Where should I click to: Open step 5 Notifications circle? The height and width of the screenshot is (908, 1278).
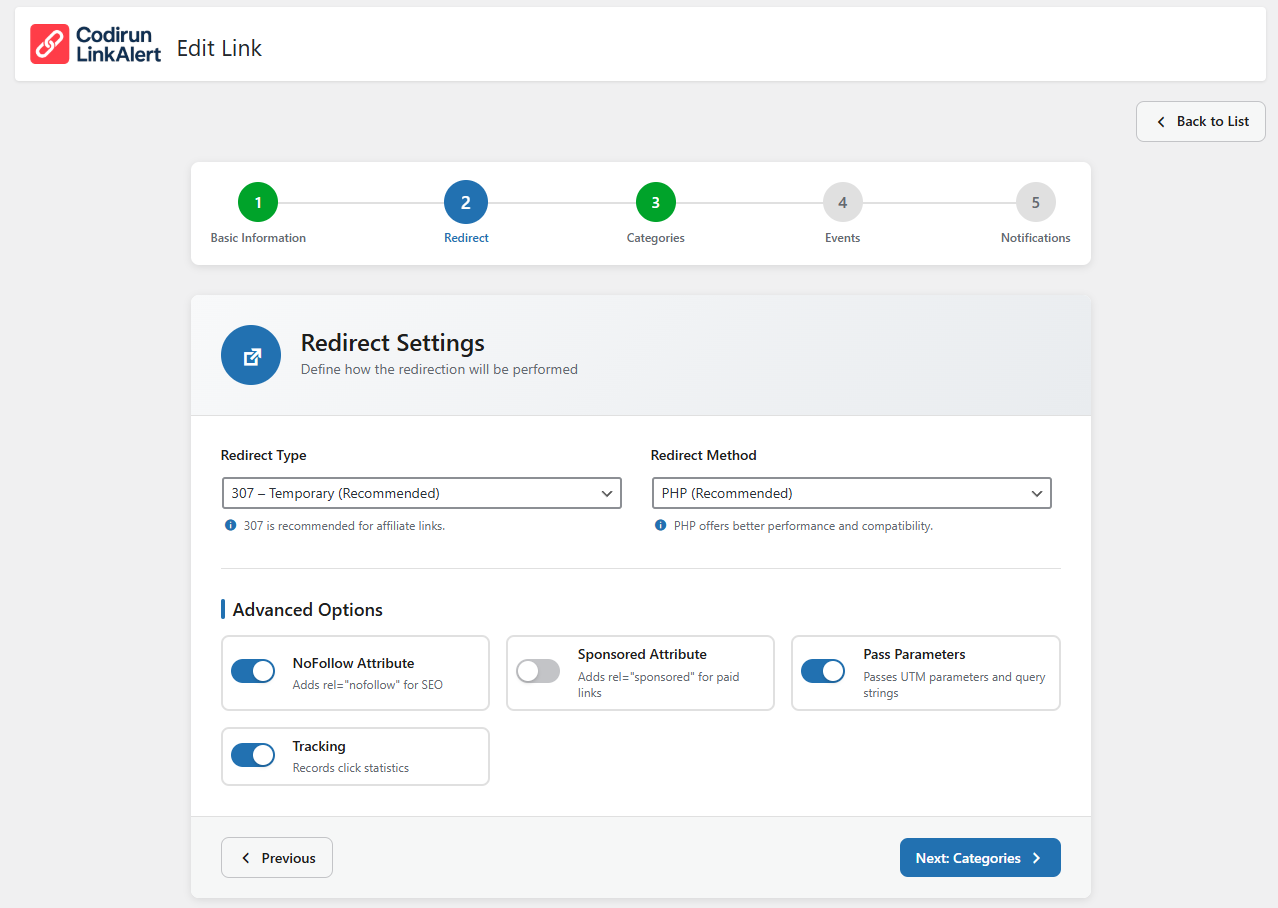[1036, 203]
